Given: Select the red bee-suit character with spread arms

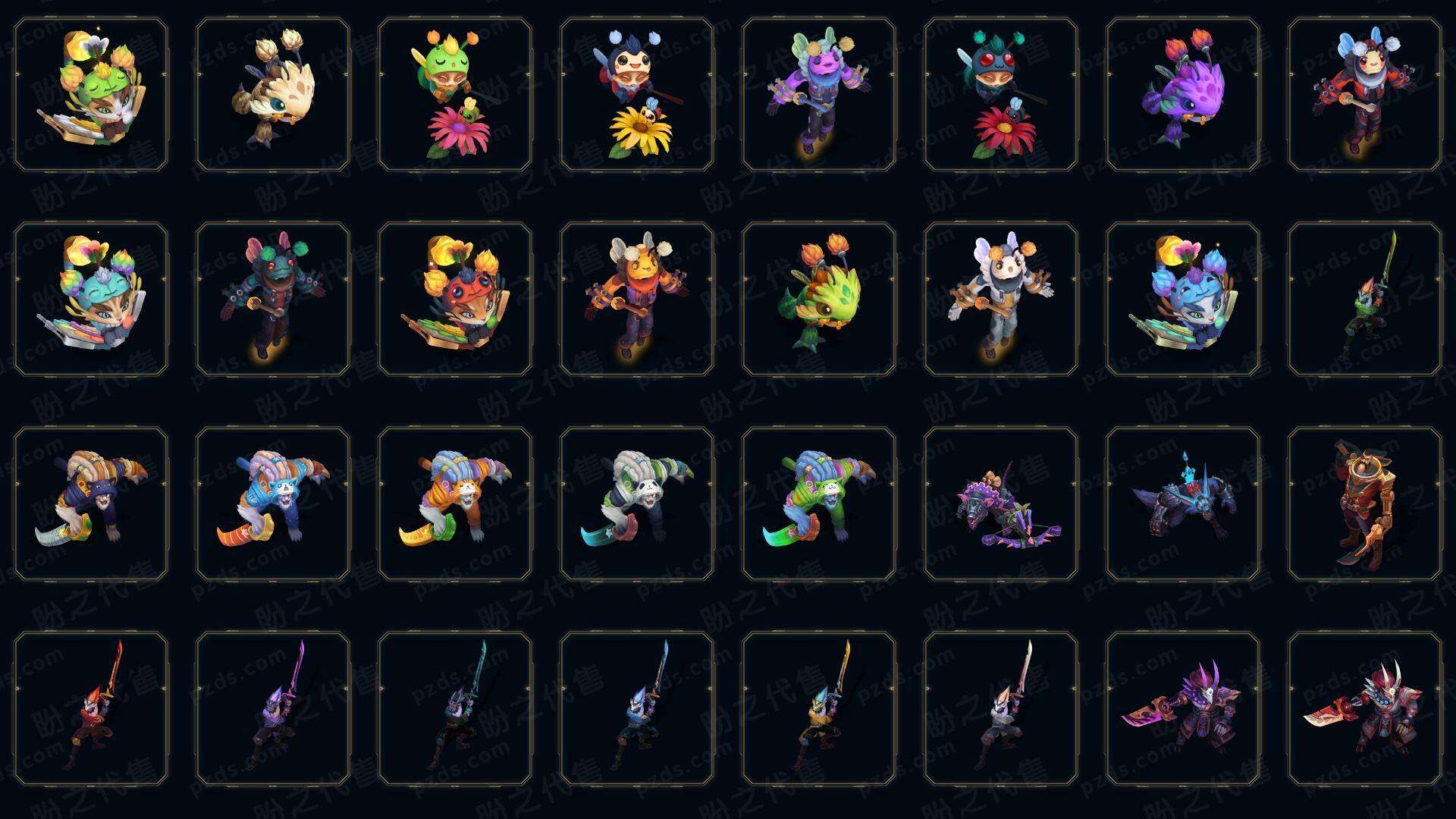Looking at the screenshot, I should coord(1365,94).
